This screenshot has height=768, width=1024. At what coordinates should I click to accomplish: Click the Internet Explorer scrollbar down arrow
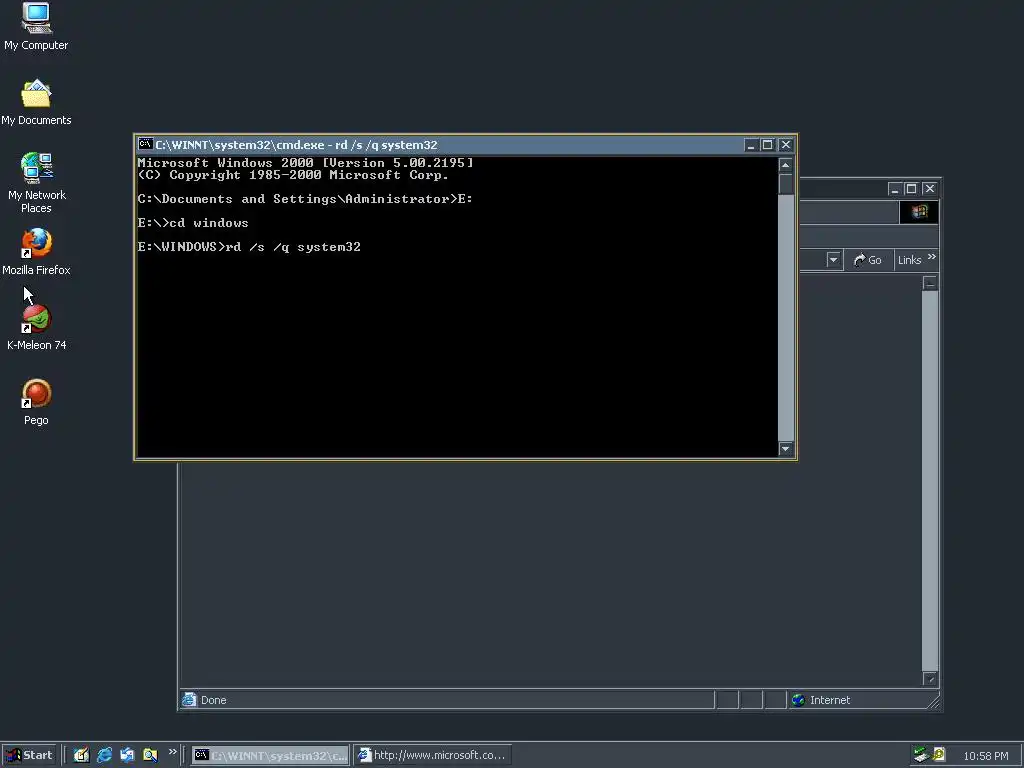pyautogui.click(x=930, y=679)
